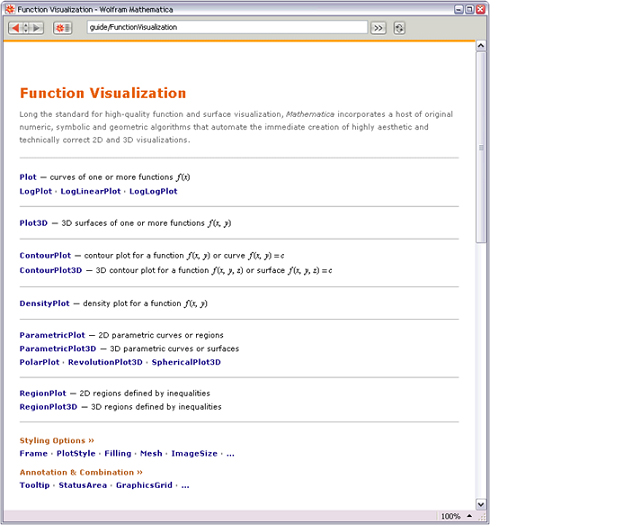Open the LogPlot link

pyautogui.click(x=36, y=191)
